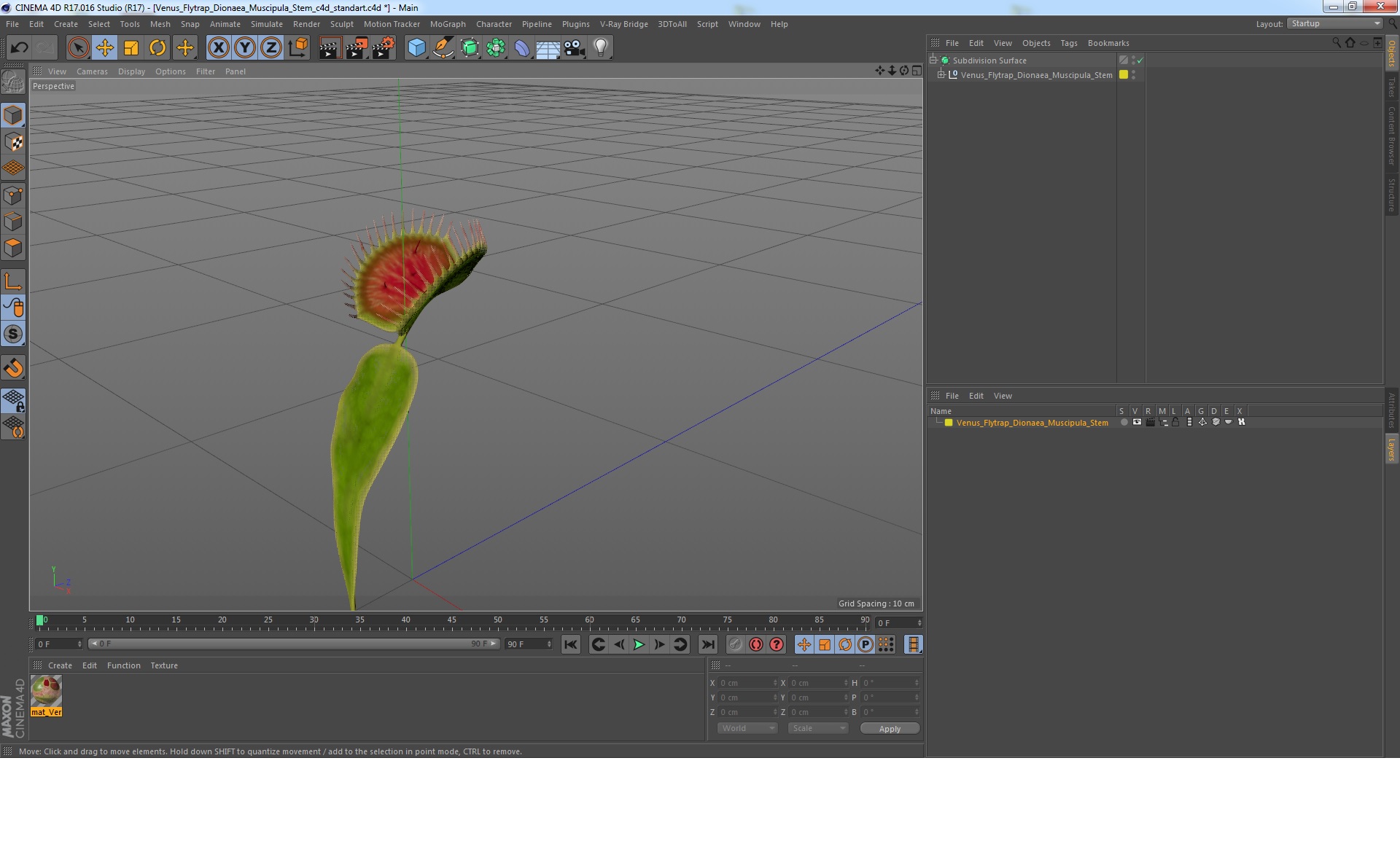
Task: Add Subdivision Surface generator icon
Action: click(470, 48)
